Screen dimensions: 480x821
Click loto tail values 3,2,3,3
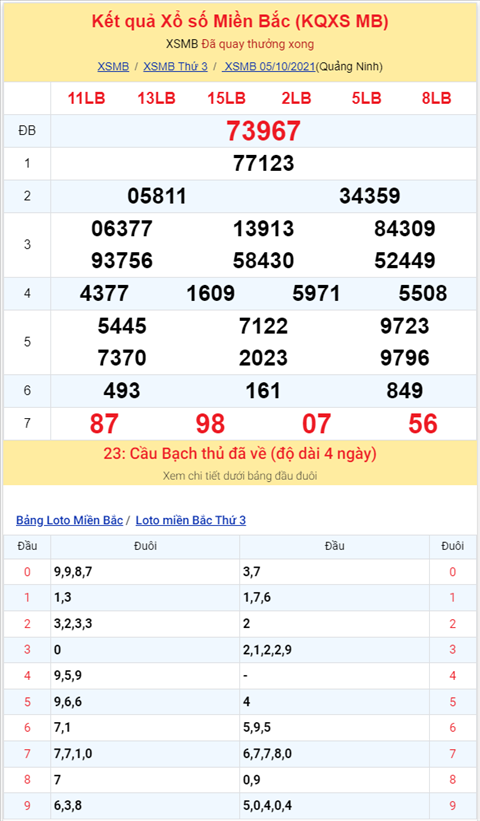click(73, 624)
